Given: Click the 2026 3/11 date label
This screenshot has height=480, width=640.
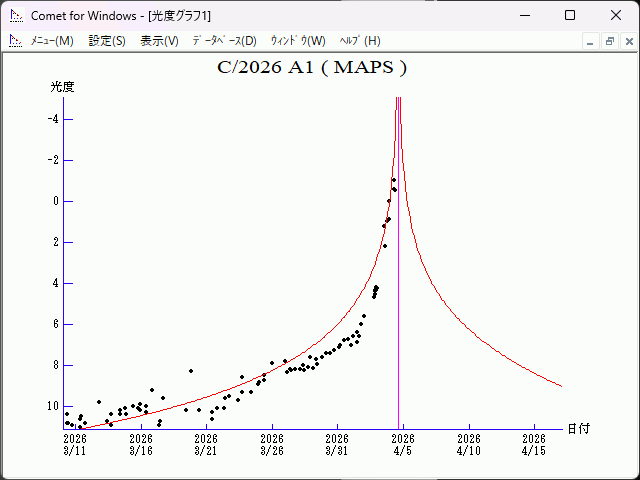Looking at the screenshot, I should pos(75,444).
